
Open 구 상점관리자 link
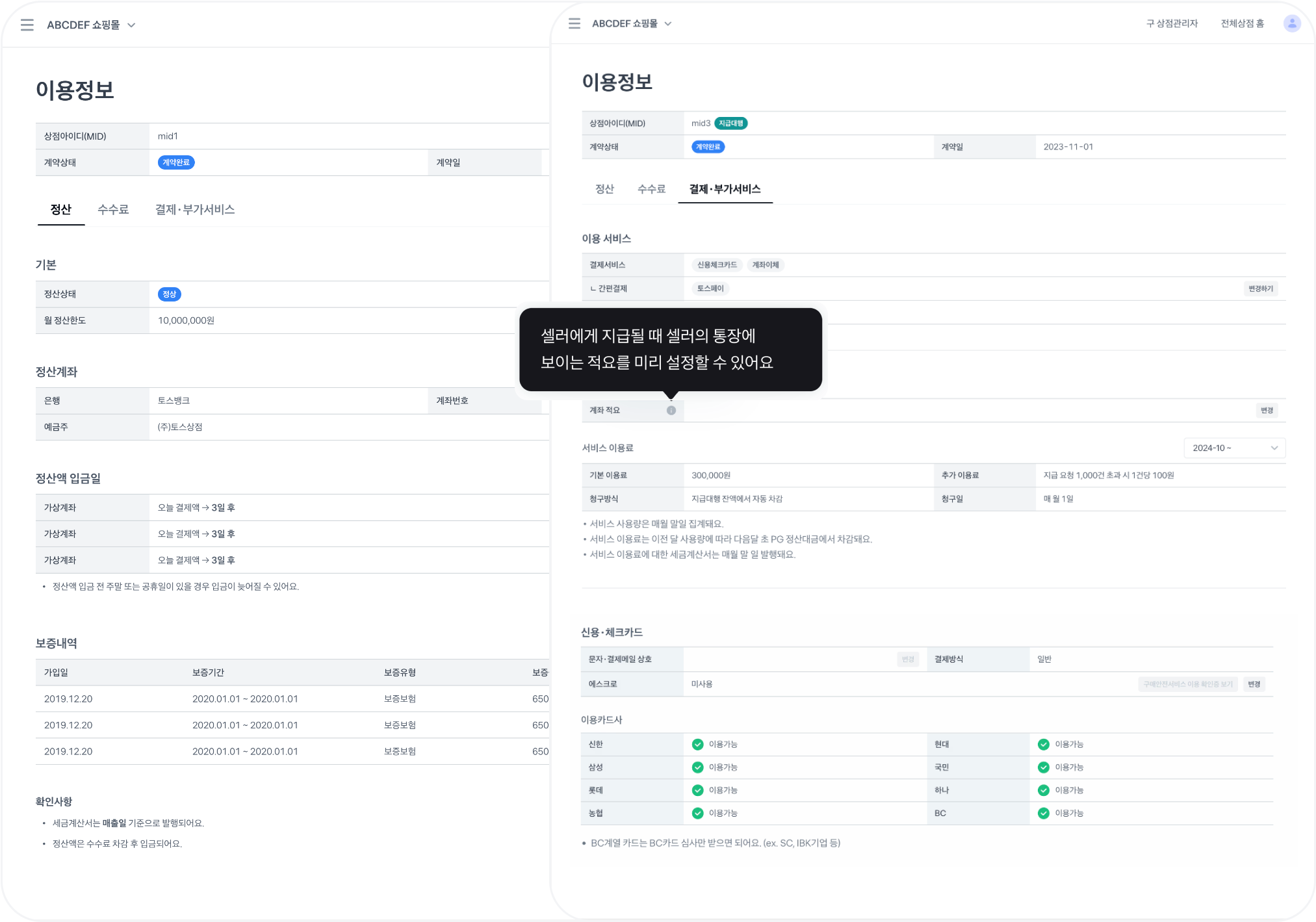(1172, 23)
